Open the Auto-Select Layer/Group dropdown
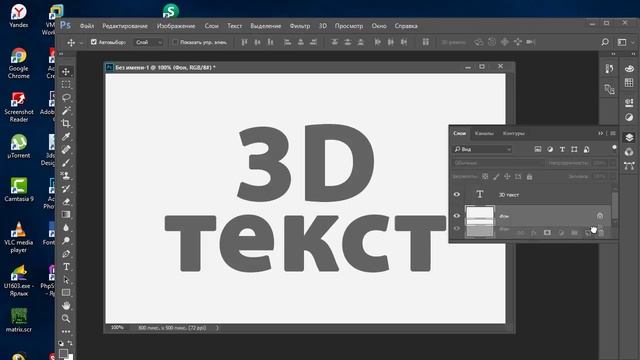Image resolution: width=640 pixels, height=360 pixels. (x=149, y=42)
